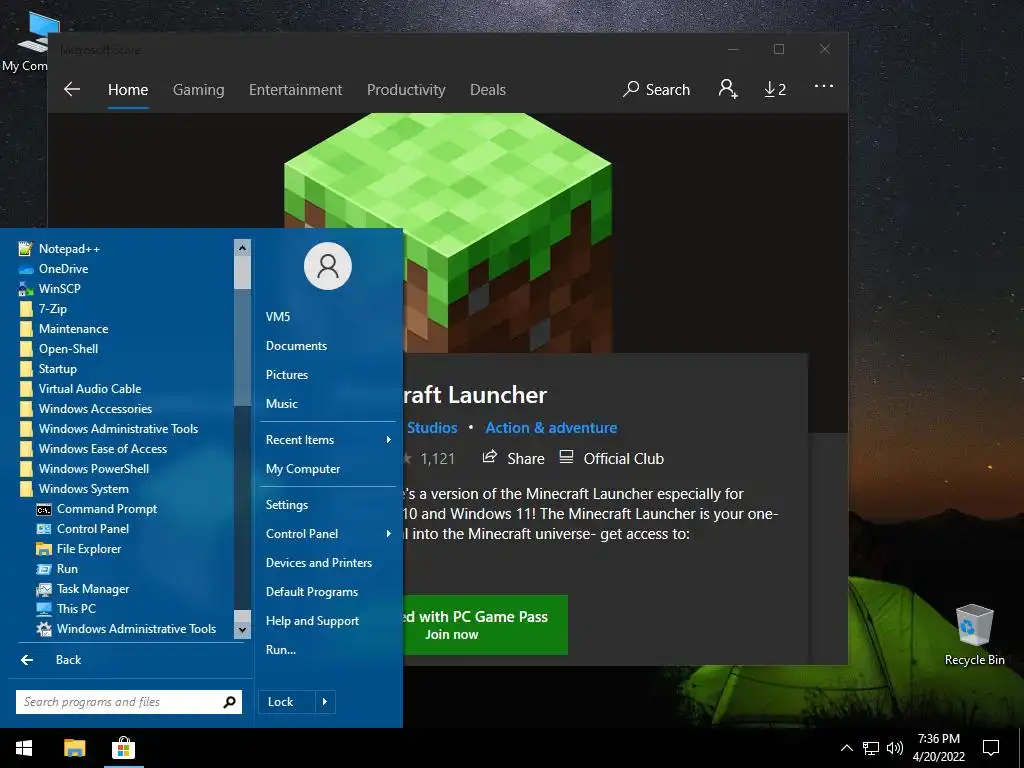Open Windows Administrative Tools under Windows System

click(x=124, y=629)
